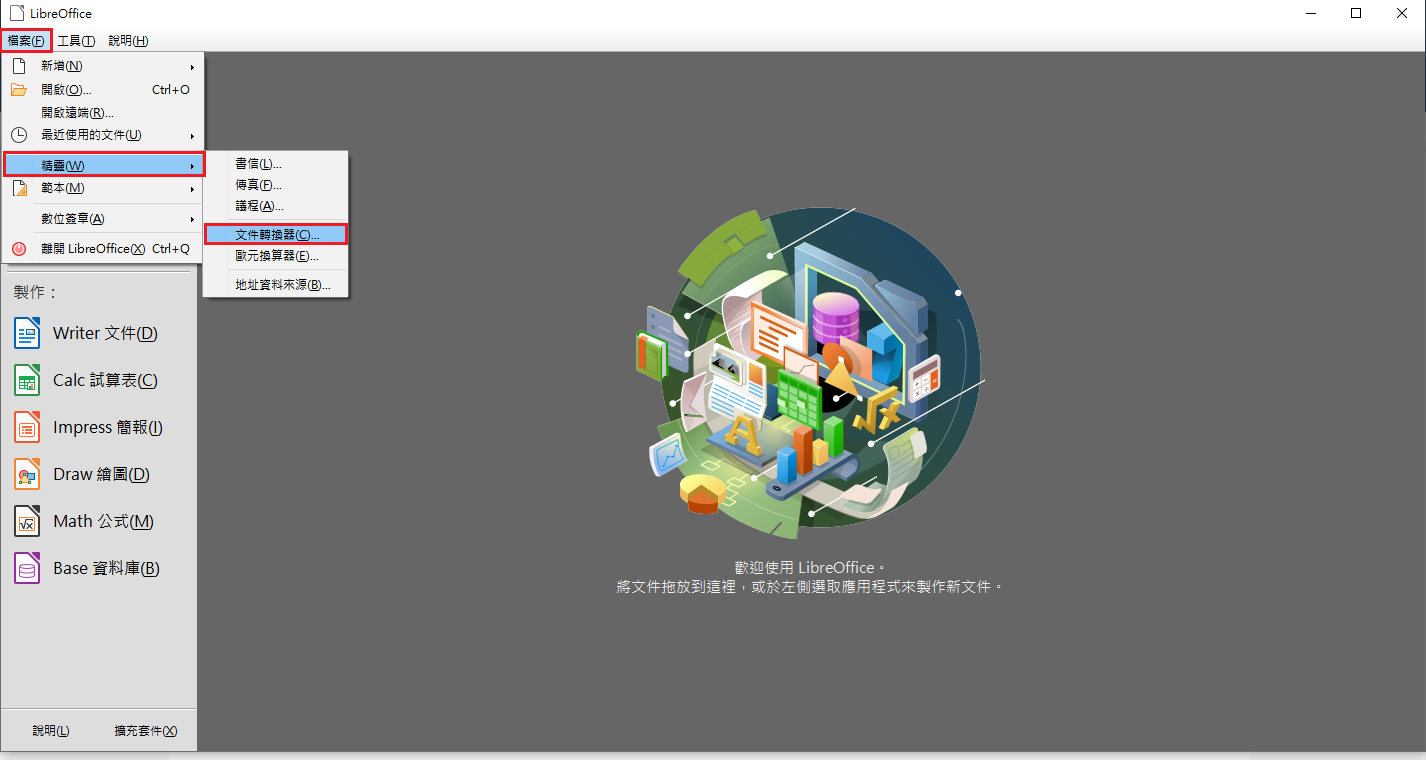Open Calc 試算表 spreadsheet icon

[27, 380]
